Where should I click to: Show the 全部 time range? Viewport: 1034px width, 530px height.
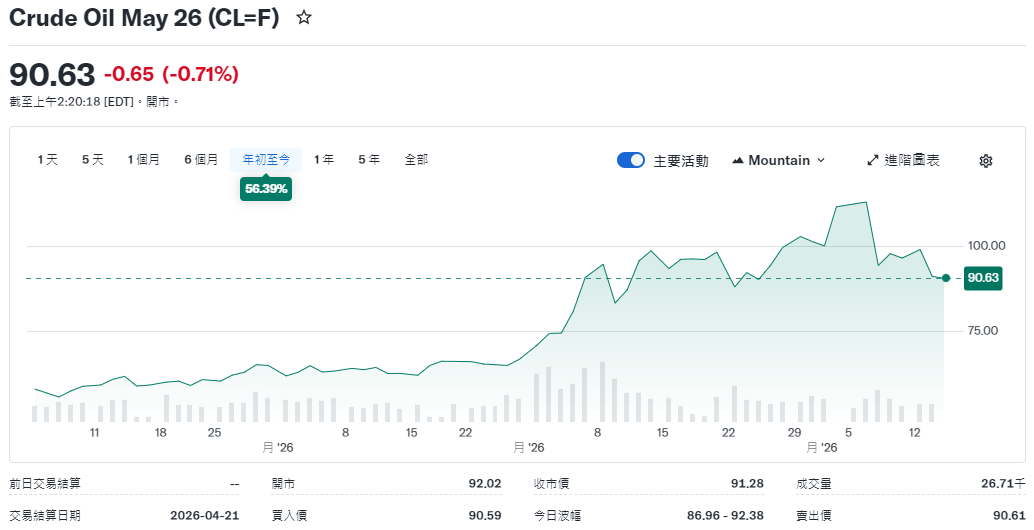[416, 160]
